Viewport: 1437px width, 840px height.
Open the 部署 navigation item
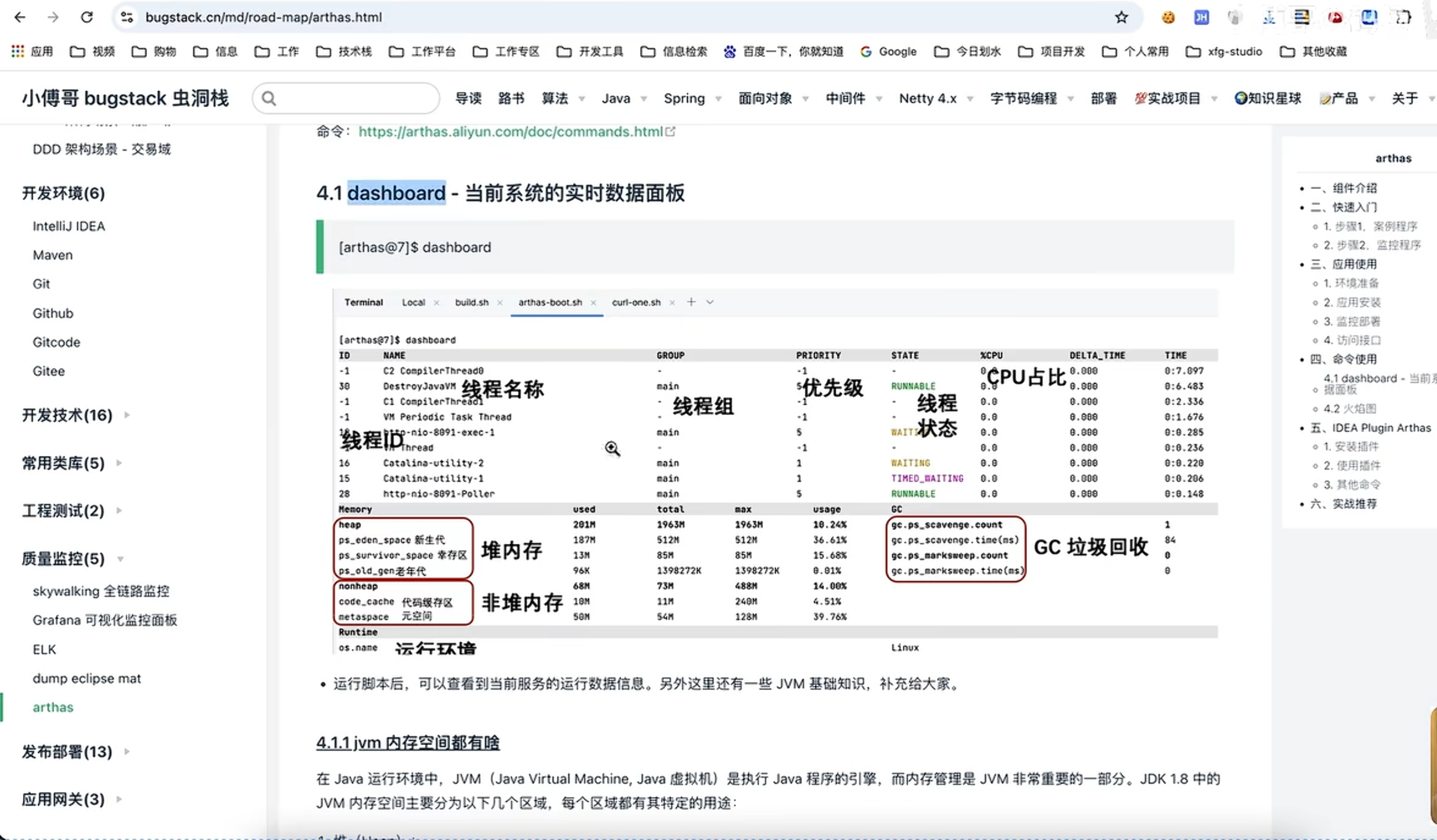click(1103, 98)
